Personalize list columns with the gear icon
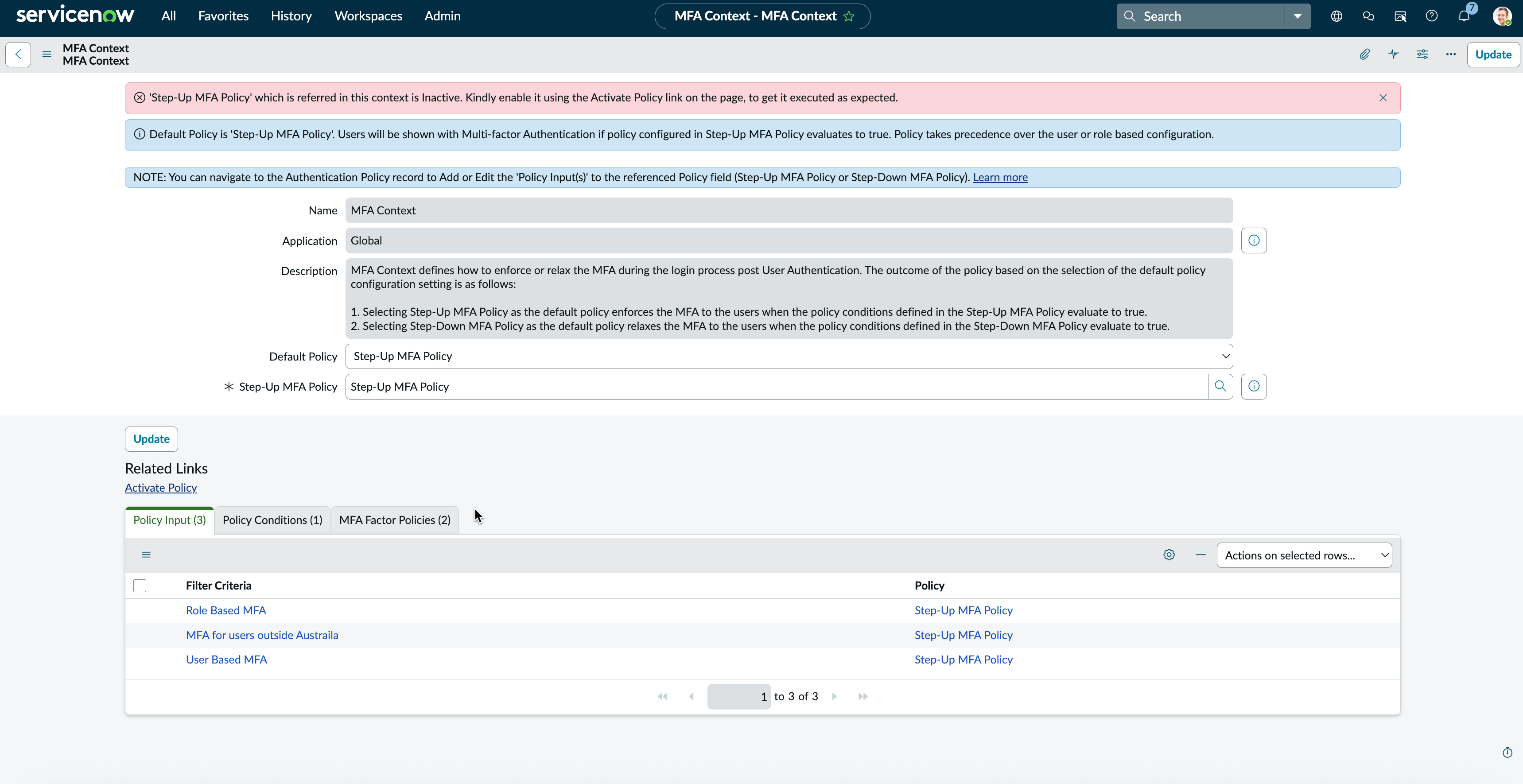Screen dimensions: 1523x784 coord(1169,555)
